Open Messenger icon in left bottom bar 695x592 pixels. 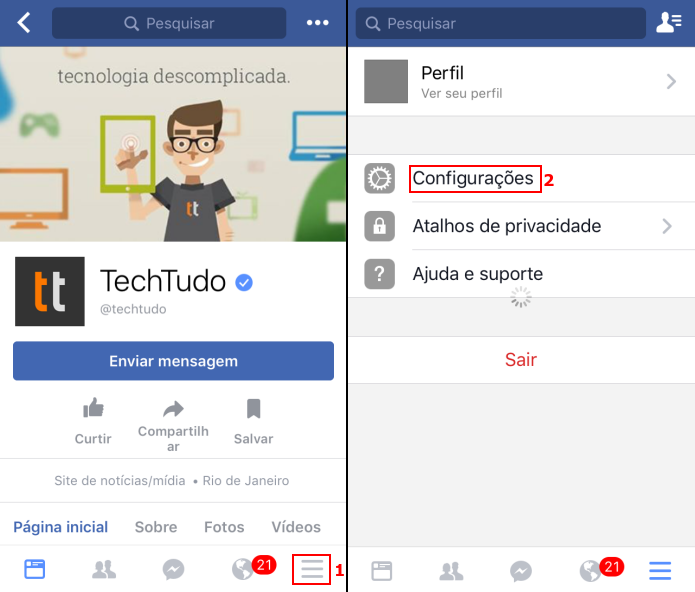173,569
